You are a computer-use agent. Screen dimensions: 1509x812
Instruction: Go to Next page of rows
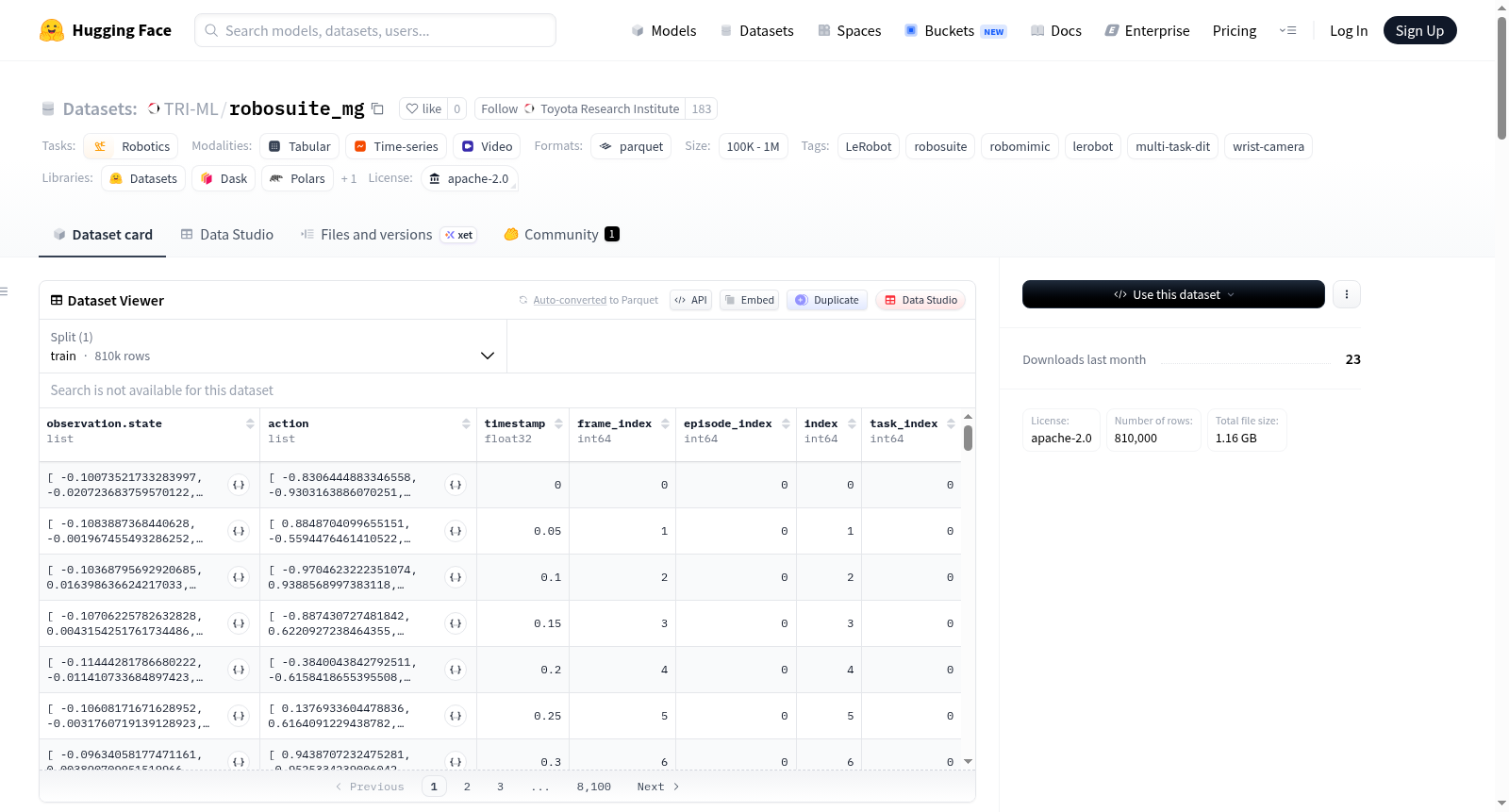(x=658, y=787)
